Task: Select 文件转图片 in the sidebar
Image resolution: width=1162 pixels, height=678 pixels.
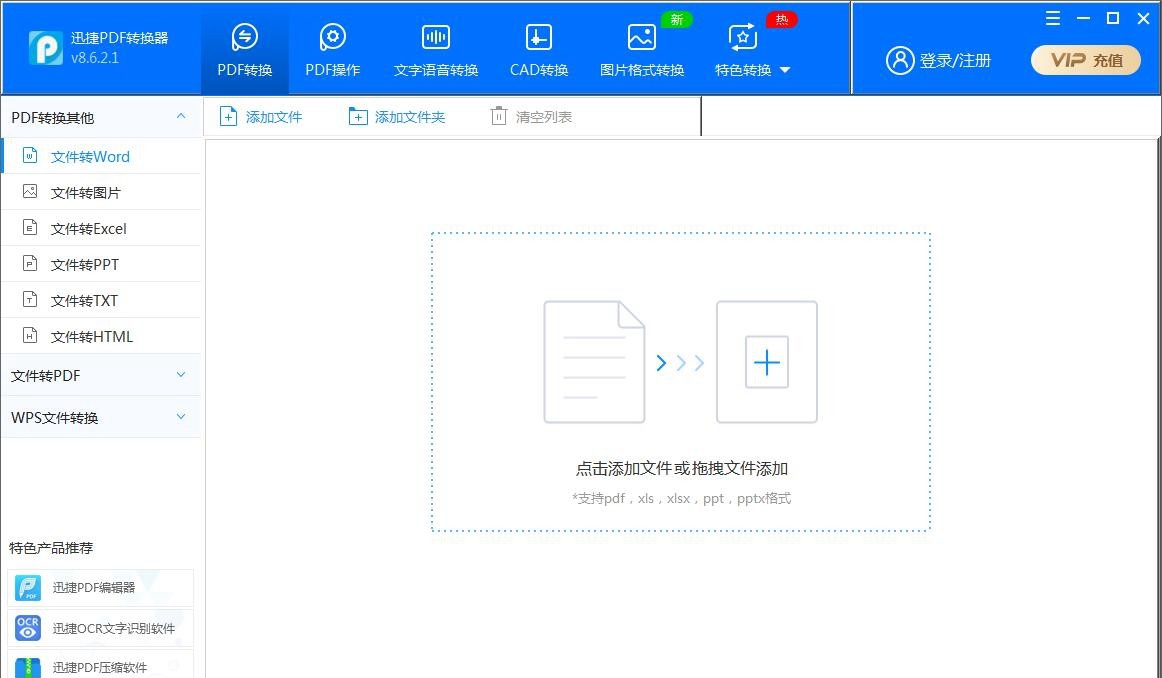Action: coord(101,193)
